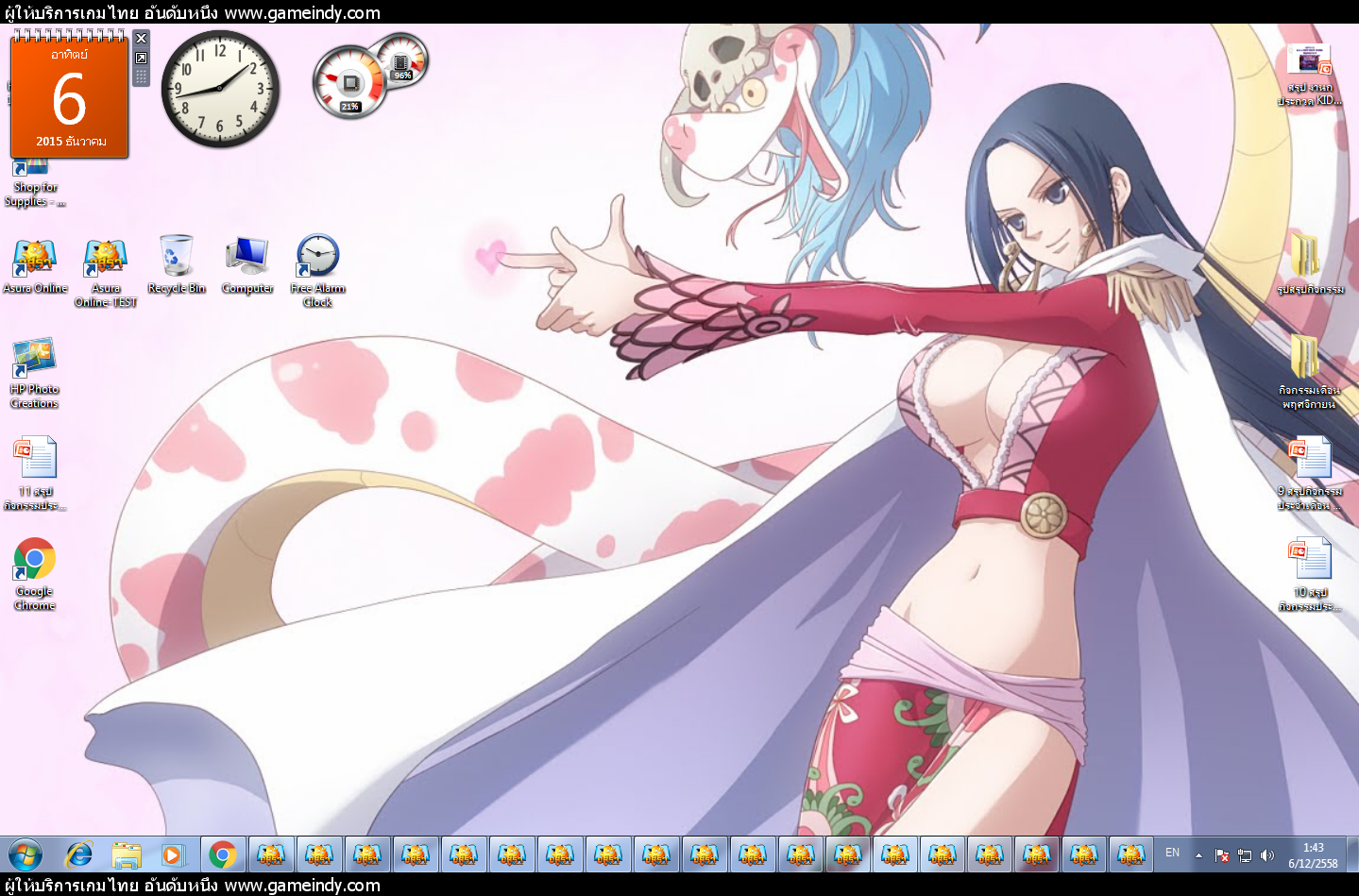The width and height of the screenshot is (1359, 896).
Task: Select the document named 9 สรุปกิจกรรม
Action: click(1310, 473)
